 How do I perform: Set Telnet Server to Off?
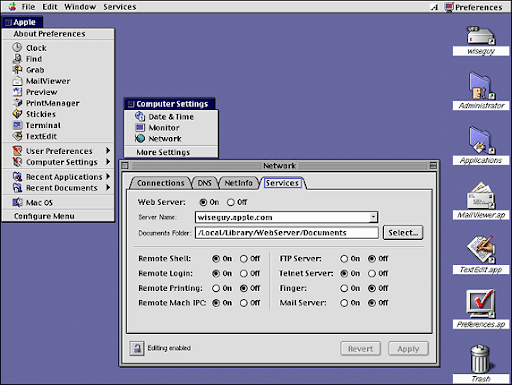click(x=372, y=274)
